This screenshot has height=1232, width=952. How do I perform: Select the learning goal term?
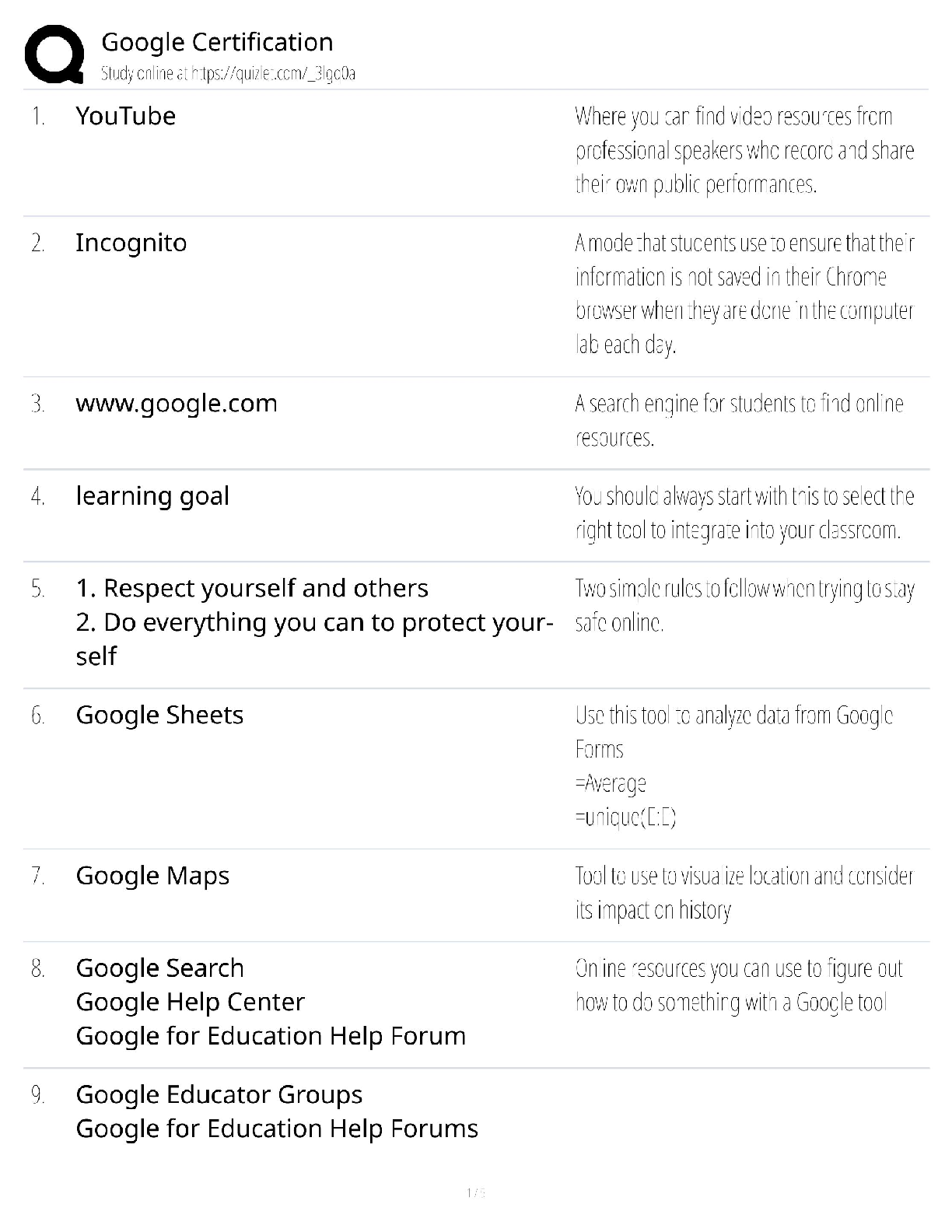click(152, 496)
